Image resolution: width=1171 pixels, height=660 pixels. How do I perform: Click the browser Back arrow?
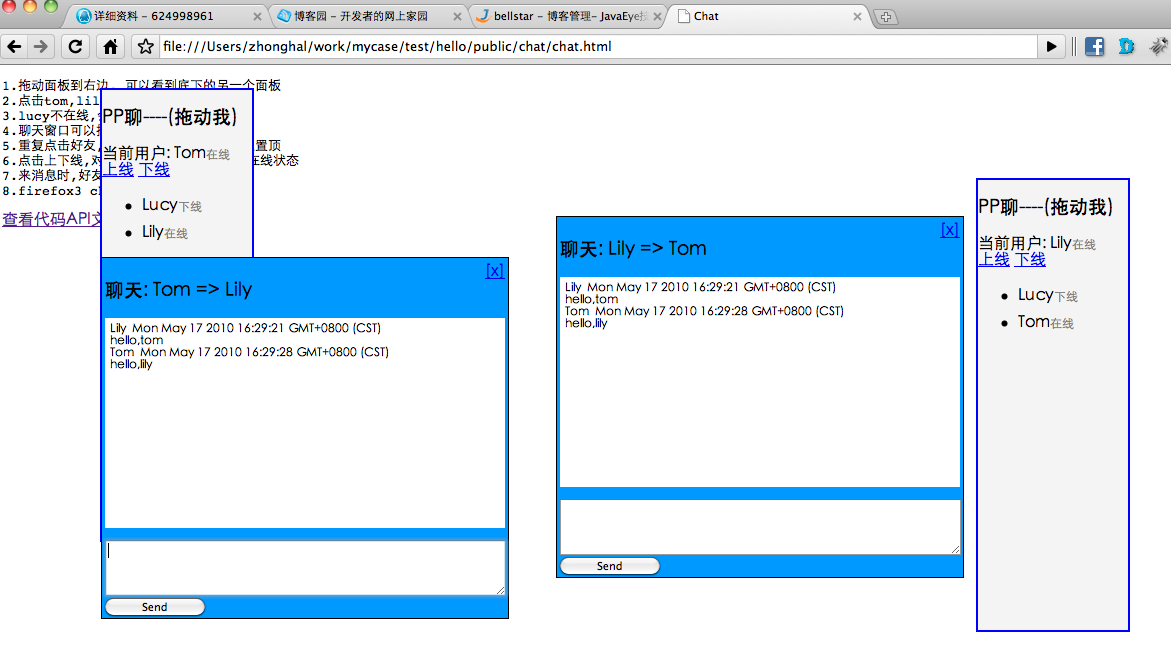pos(14,46)
